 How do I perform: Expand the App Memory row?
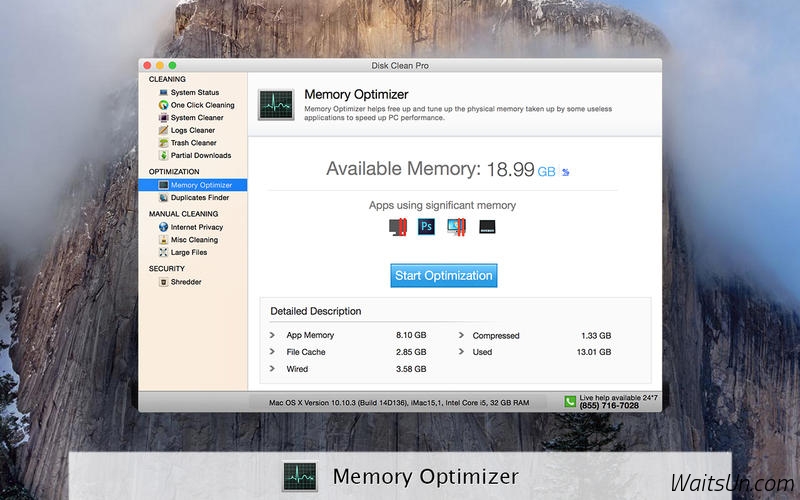tap(272, 335)
